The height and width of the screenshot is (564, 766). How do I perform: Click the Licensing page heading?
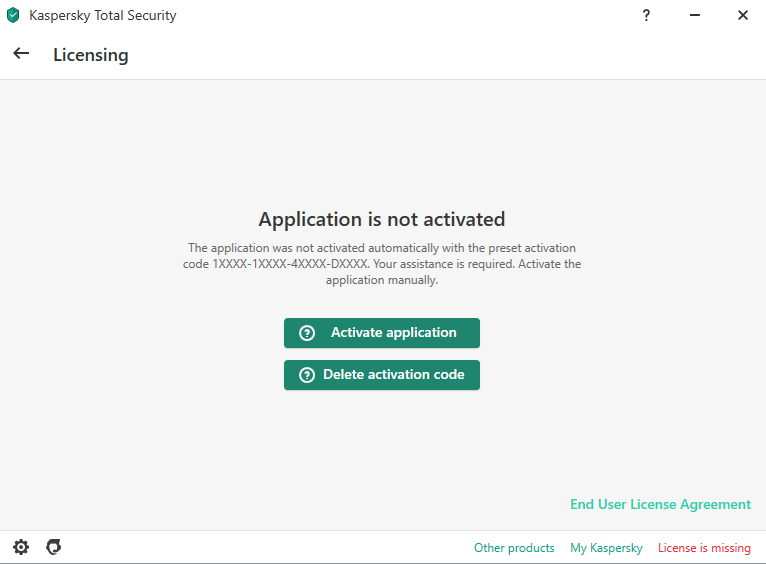tap(91, 55)
